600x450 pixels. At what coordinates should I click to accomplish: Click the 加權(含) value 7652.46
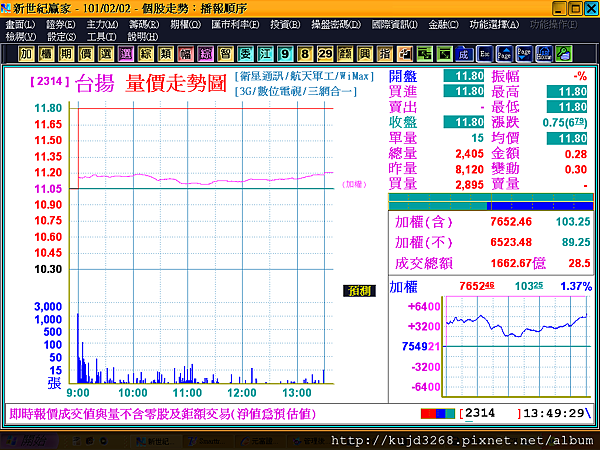coord(511,222)
